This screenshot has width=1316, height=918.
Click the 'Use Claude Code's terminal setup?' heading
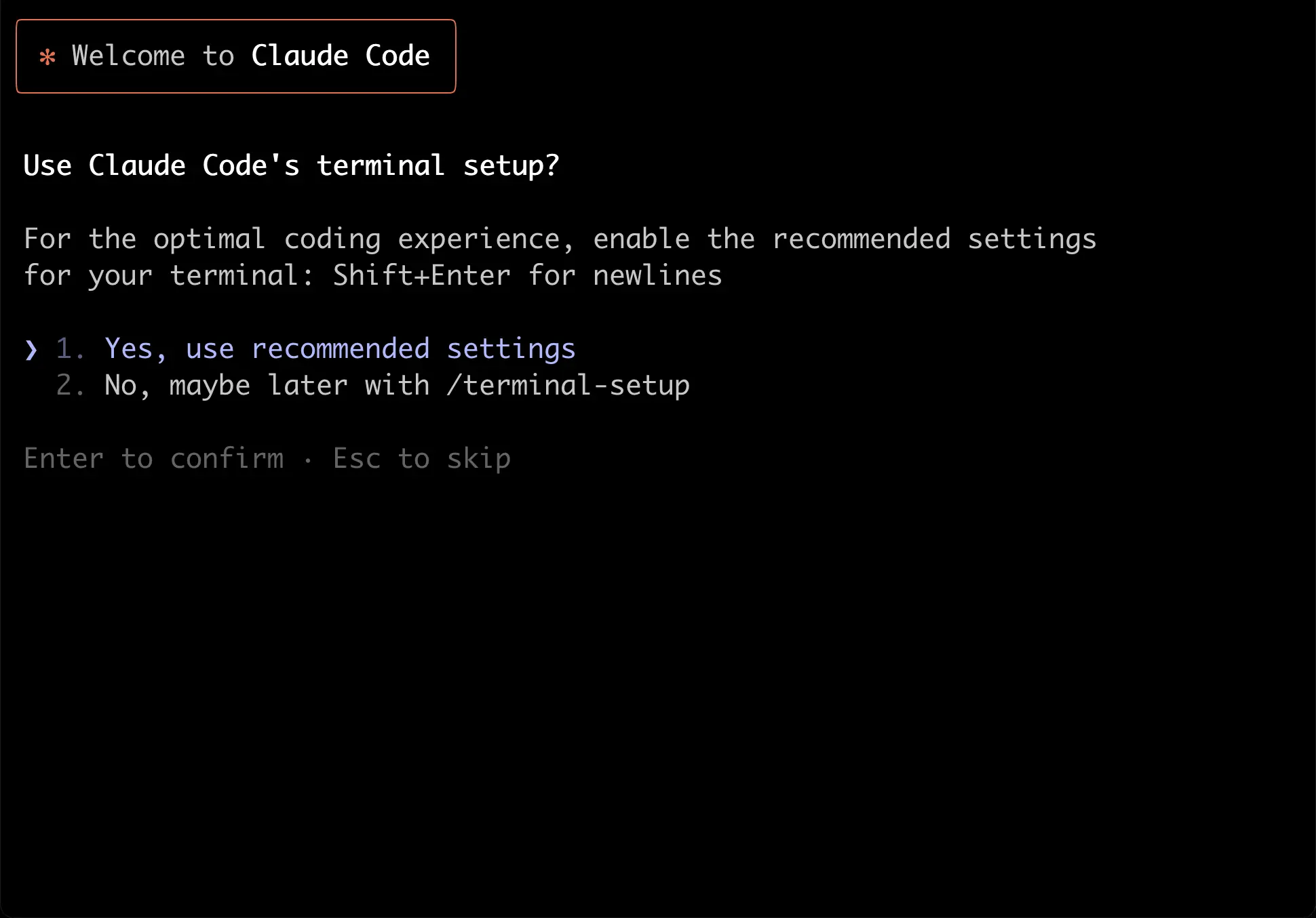click(292, 166)
